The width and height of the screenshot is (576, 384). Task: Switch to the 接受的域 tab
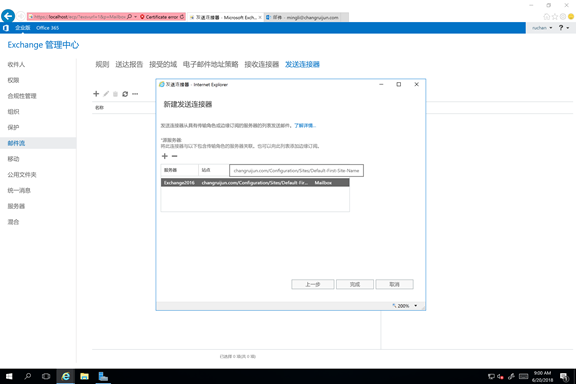click(163, 65)
